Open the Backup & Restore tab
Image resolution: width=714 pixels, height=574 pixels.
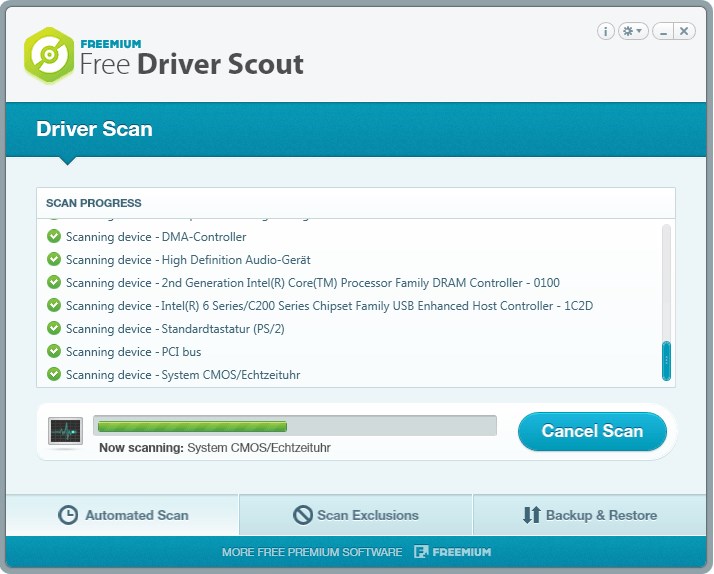click(x=590, y=515)
